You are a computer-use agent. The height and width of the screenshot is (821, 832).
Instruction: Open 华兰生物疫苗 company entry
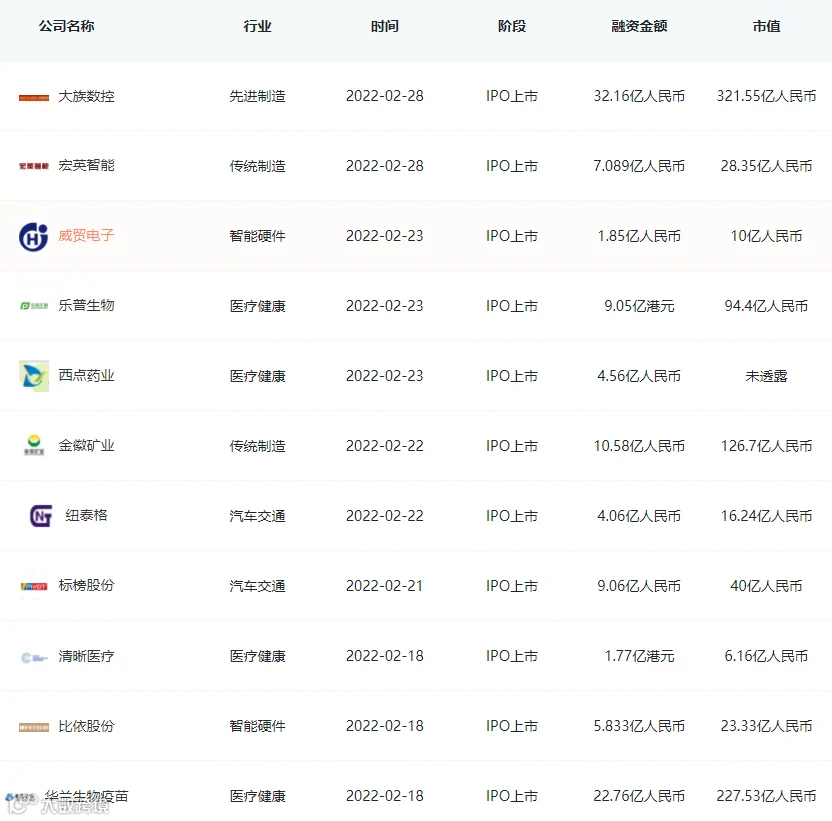[86, 797]
